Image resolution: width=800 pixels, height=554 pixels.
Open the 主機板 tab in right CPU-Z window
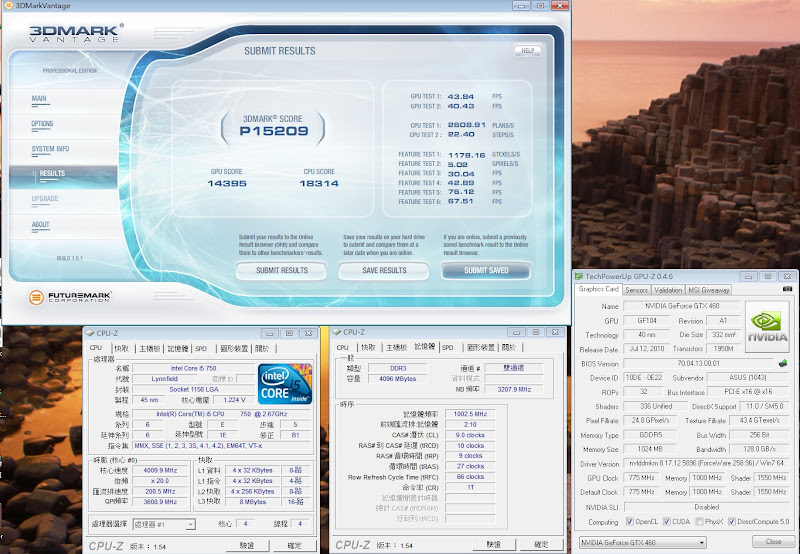[x=396, y=347]
